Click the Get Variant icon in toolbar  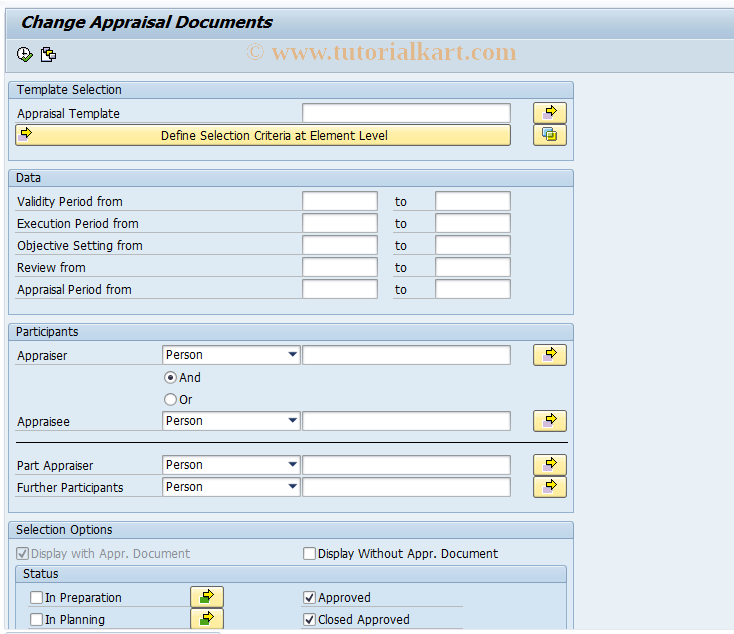pos(48,54)
